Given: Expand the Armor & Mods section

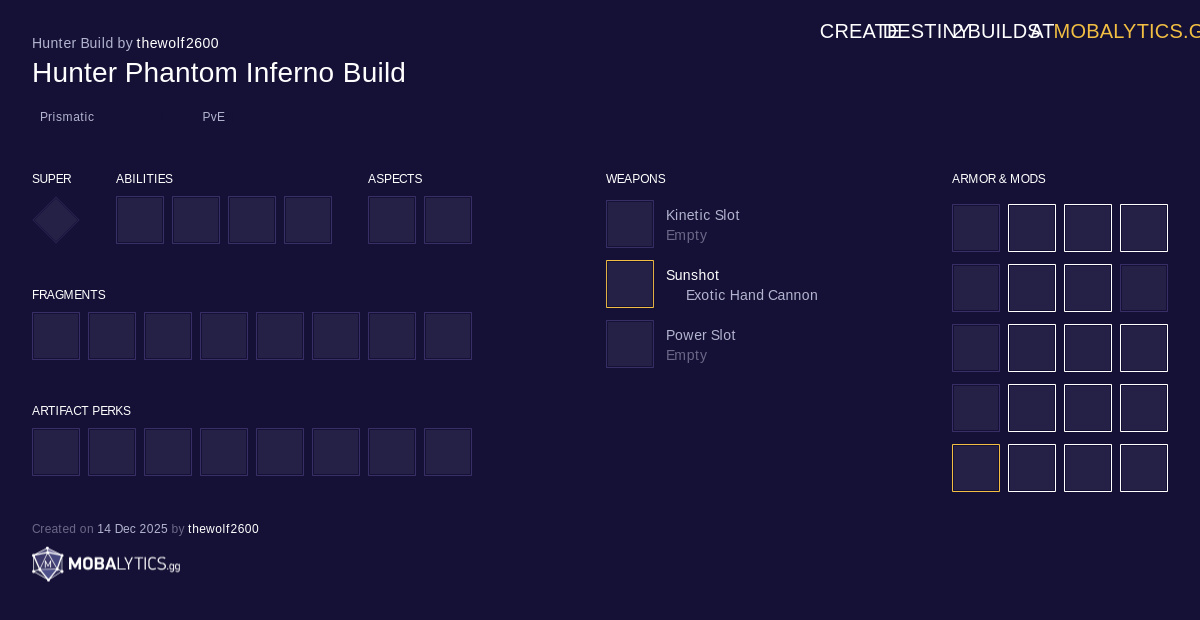Looking at the screenshot, I should (998, 179).
